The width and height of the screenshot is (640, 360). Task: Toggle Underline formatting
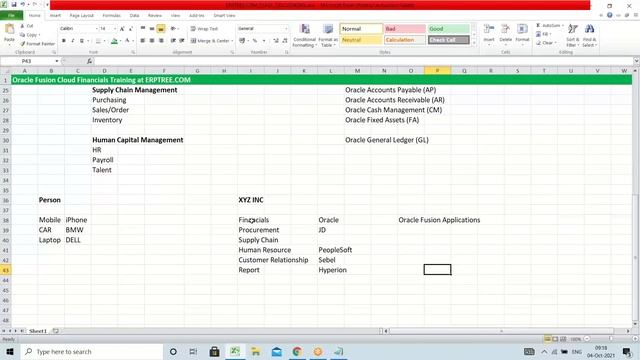82,41
